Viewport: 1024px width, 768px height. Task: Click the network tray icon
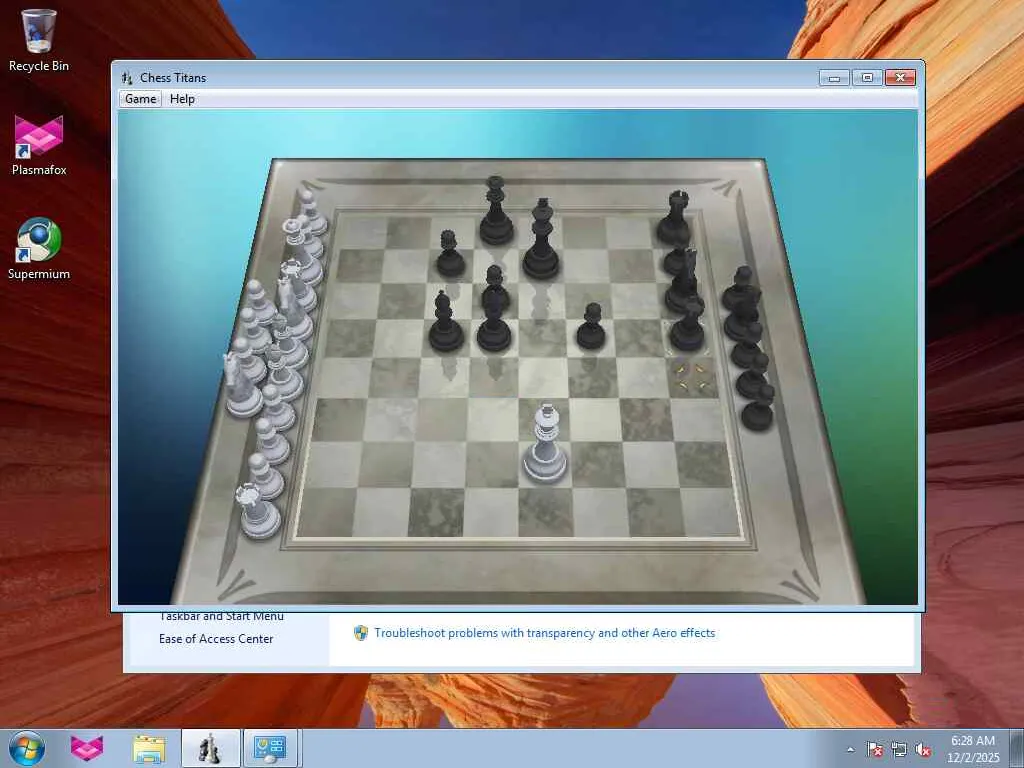click(899, 749)
